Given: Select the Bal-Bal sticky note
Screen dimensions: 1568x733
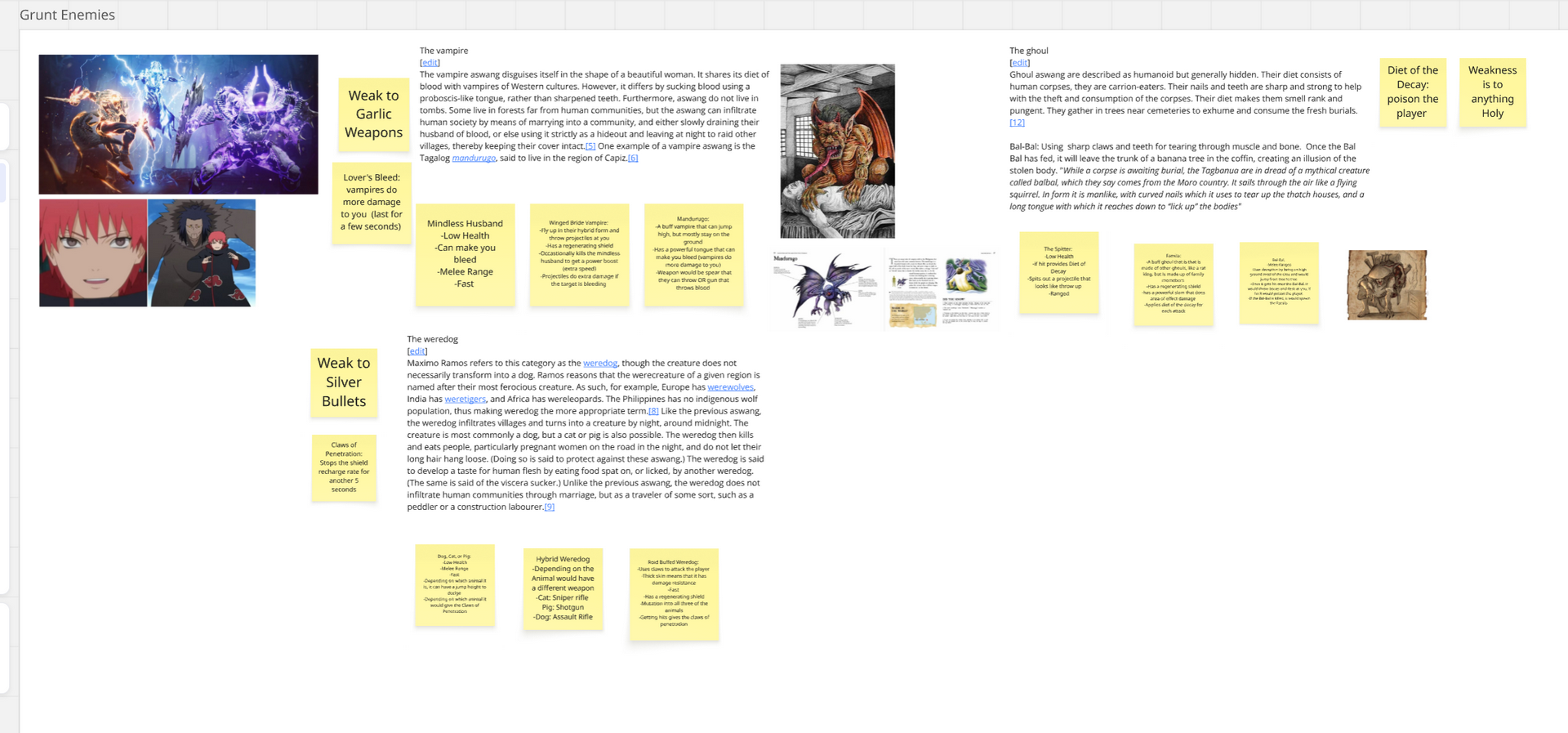Looking at the screenshot, I should [1279, 283].
